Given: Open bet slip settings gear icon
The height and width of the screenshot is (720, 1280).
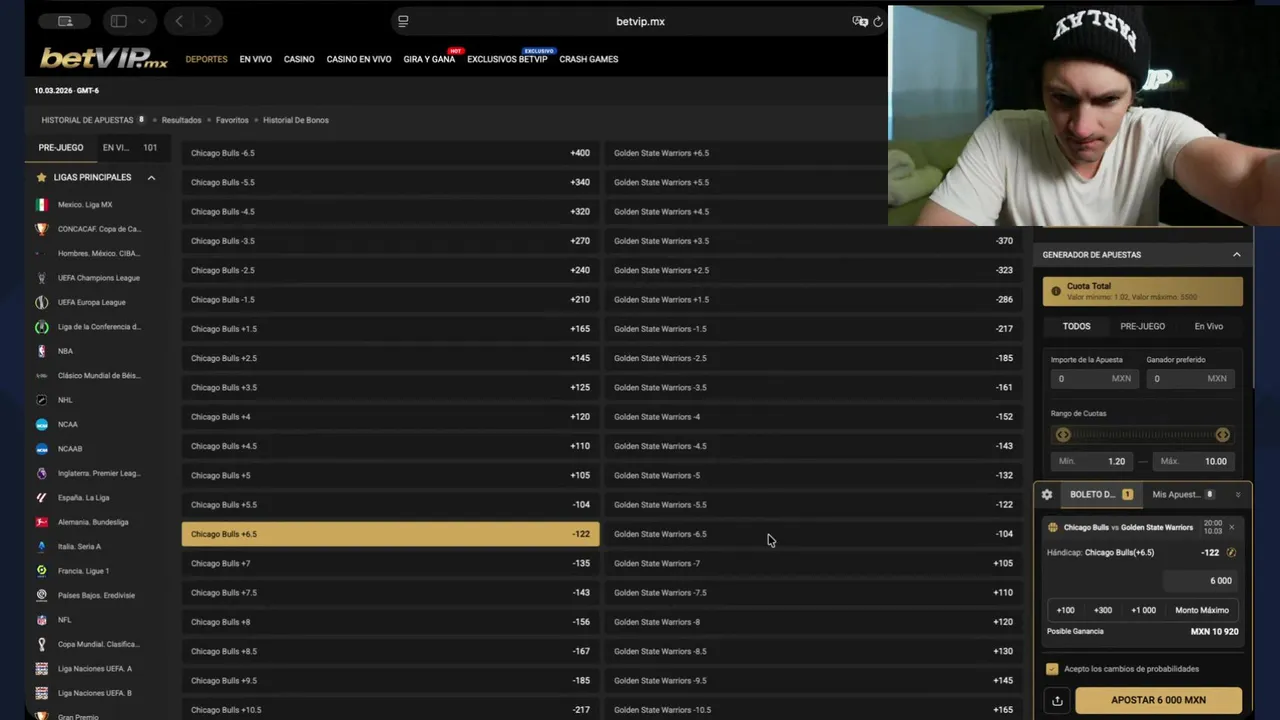Looking at the screenshot, I should [1047, 494].
